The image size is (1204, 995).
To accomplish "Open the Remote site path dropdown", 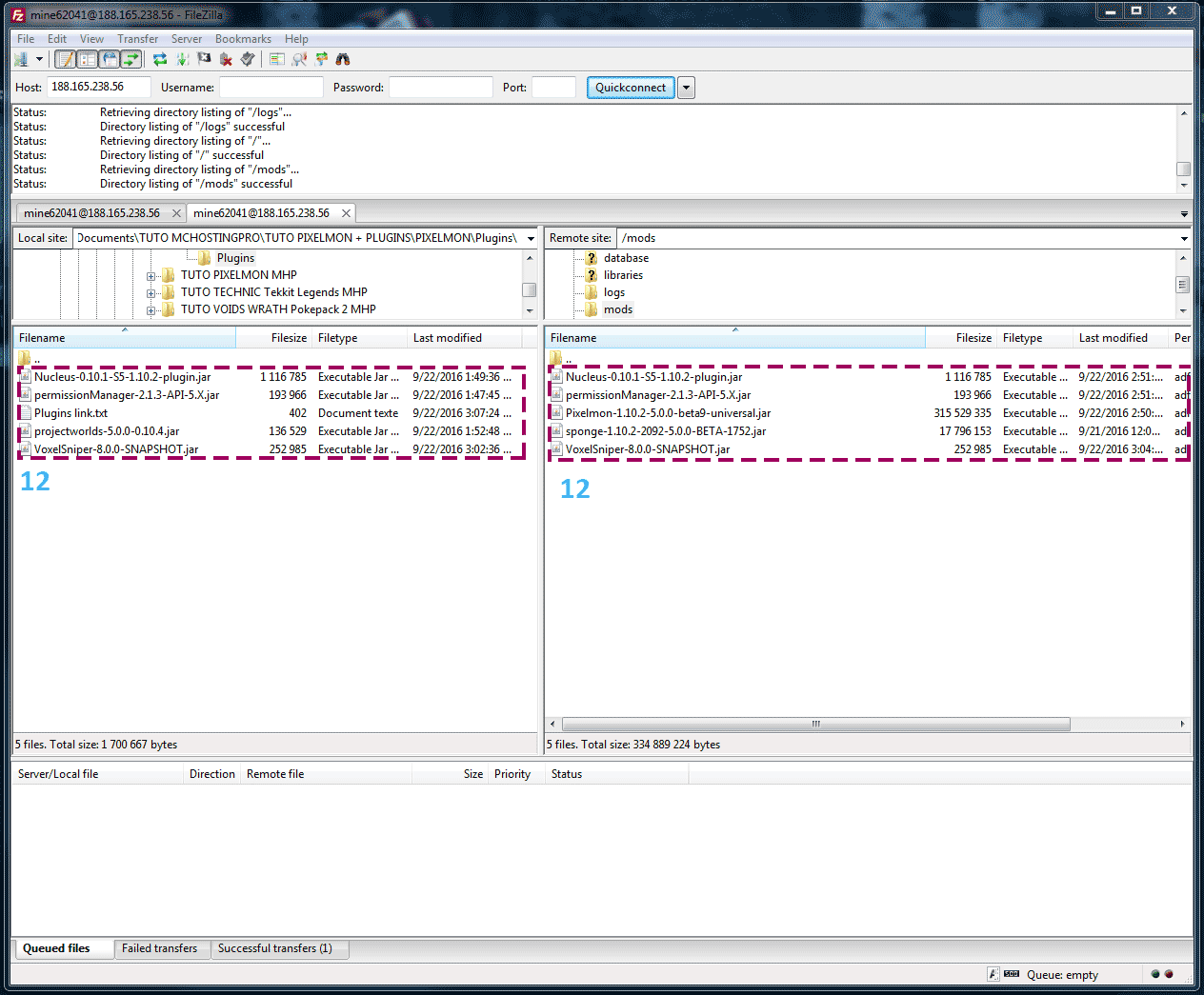I will 1184,239.
